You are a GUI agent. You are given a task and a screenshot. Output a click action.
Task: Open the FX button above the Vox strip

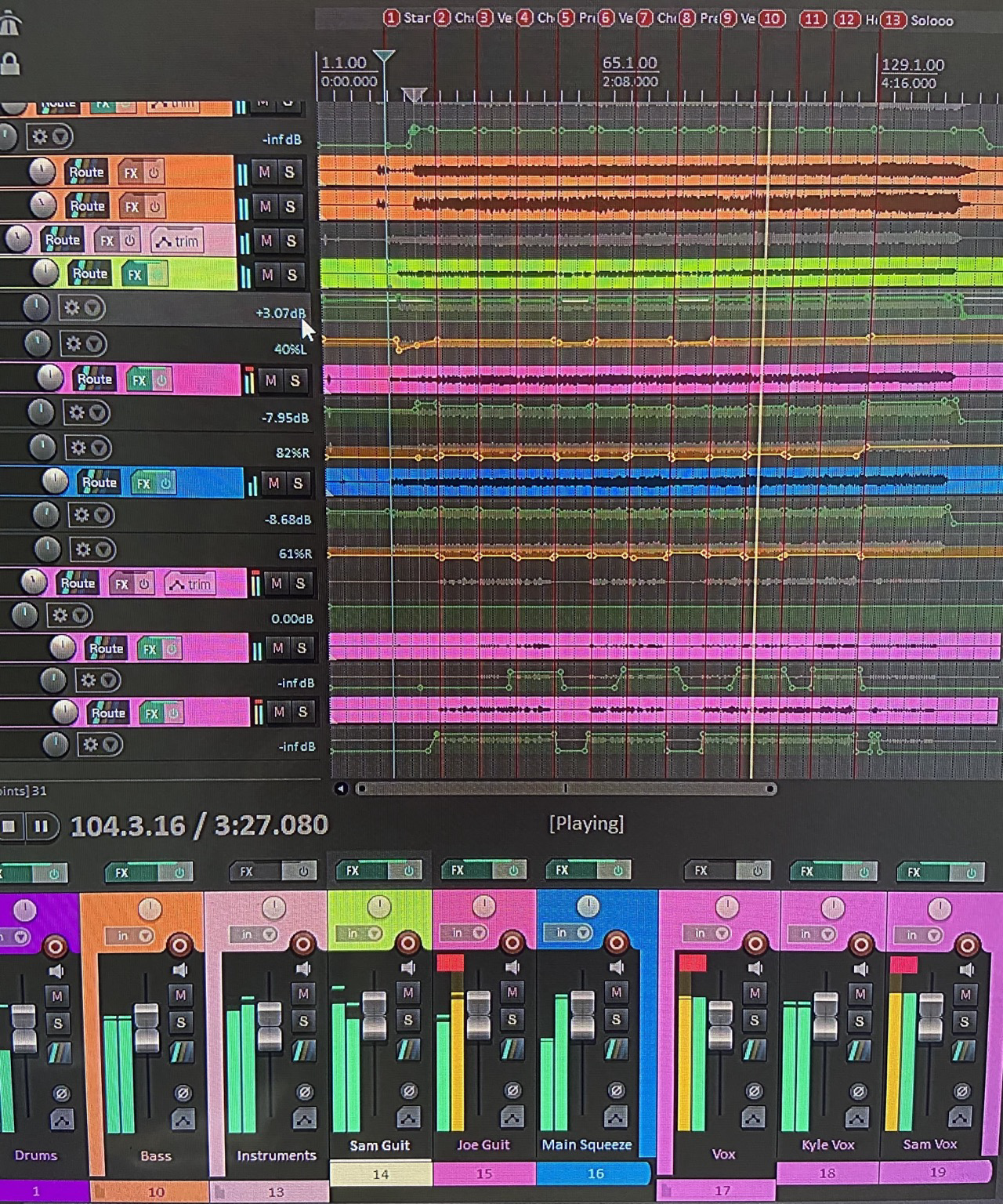[701, 871]
